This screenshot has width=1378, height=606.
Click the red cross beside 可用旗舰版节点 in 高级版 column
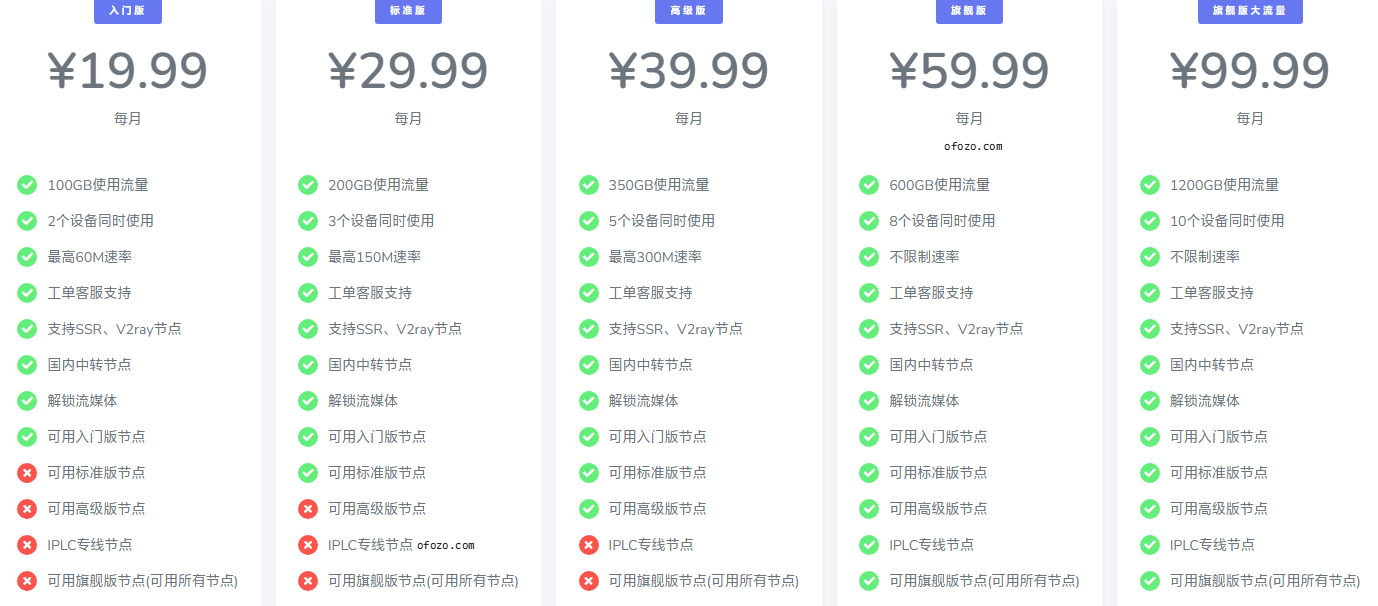point(589,581)
